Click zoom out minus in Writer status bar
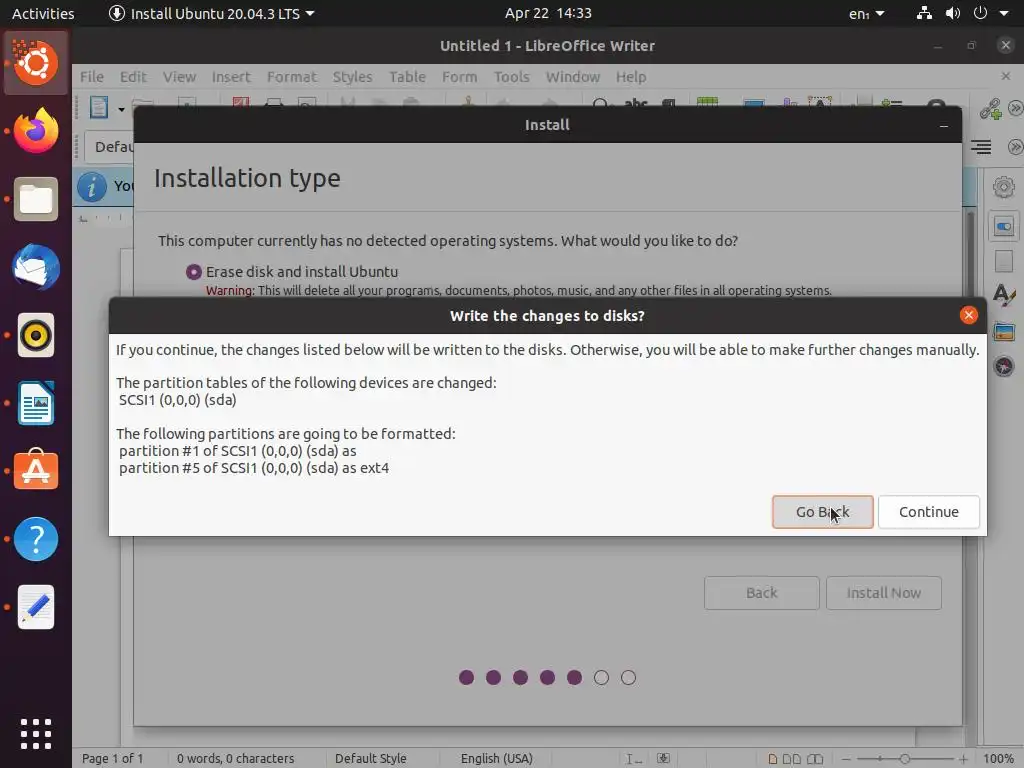This screenshot has height=768, width=1024. pos(846,759)
